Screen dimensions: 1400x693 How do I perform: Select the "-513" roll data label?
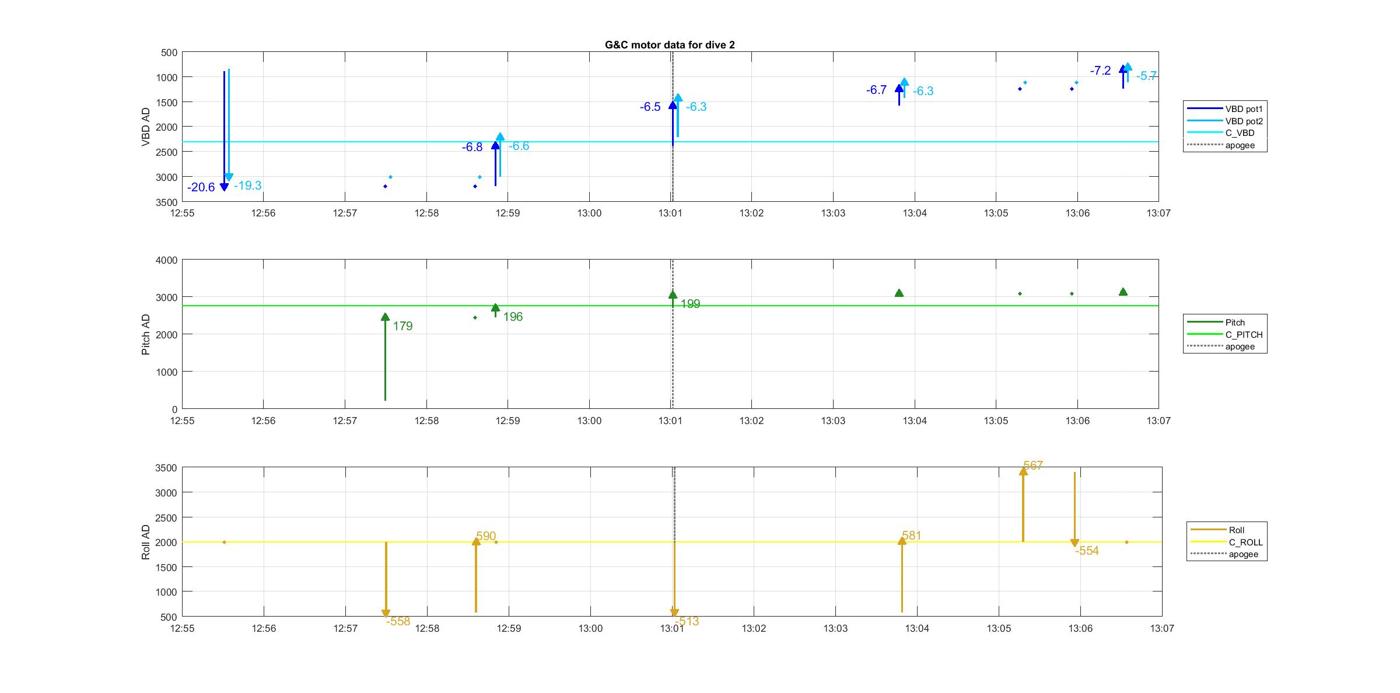pos(687,621)
